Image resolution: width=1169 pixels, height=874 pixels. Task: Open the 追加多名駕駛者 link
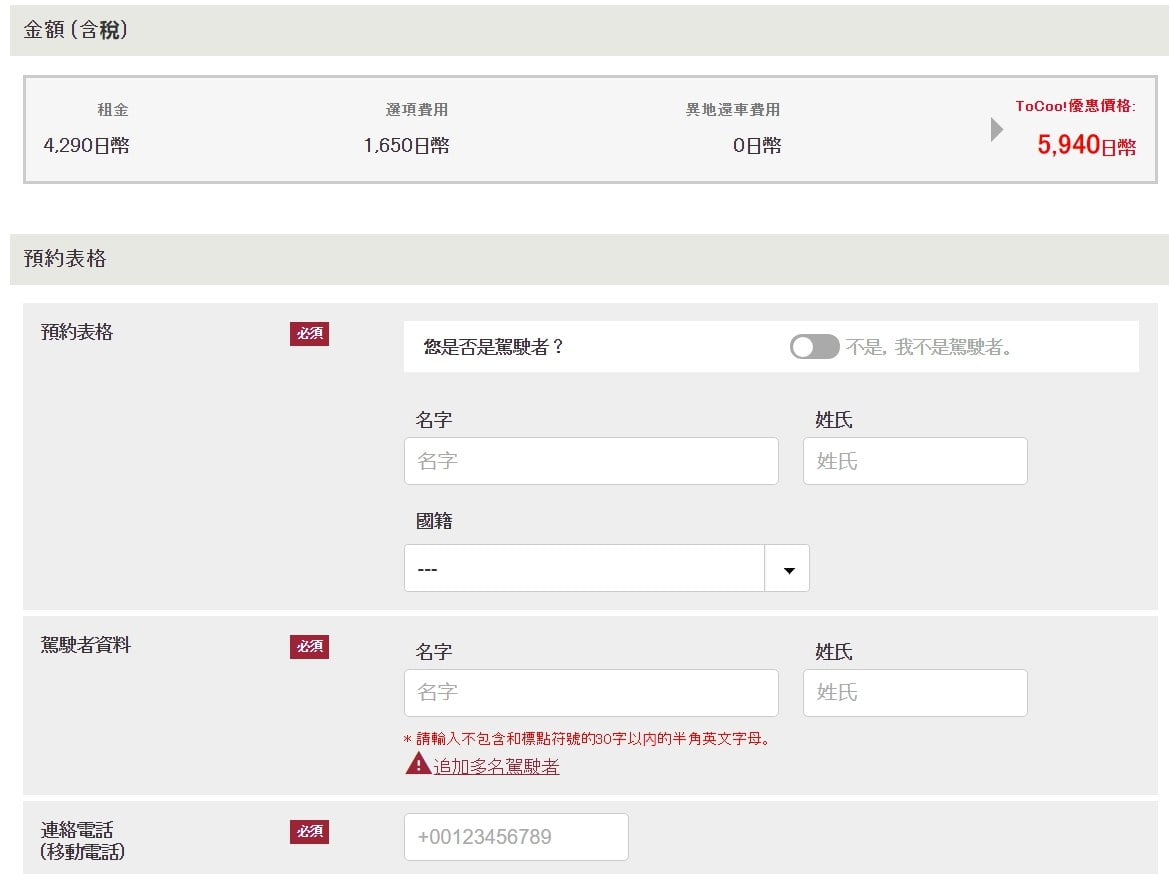tap(496, 767)
